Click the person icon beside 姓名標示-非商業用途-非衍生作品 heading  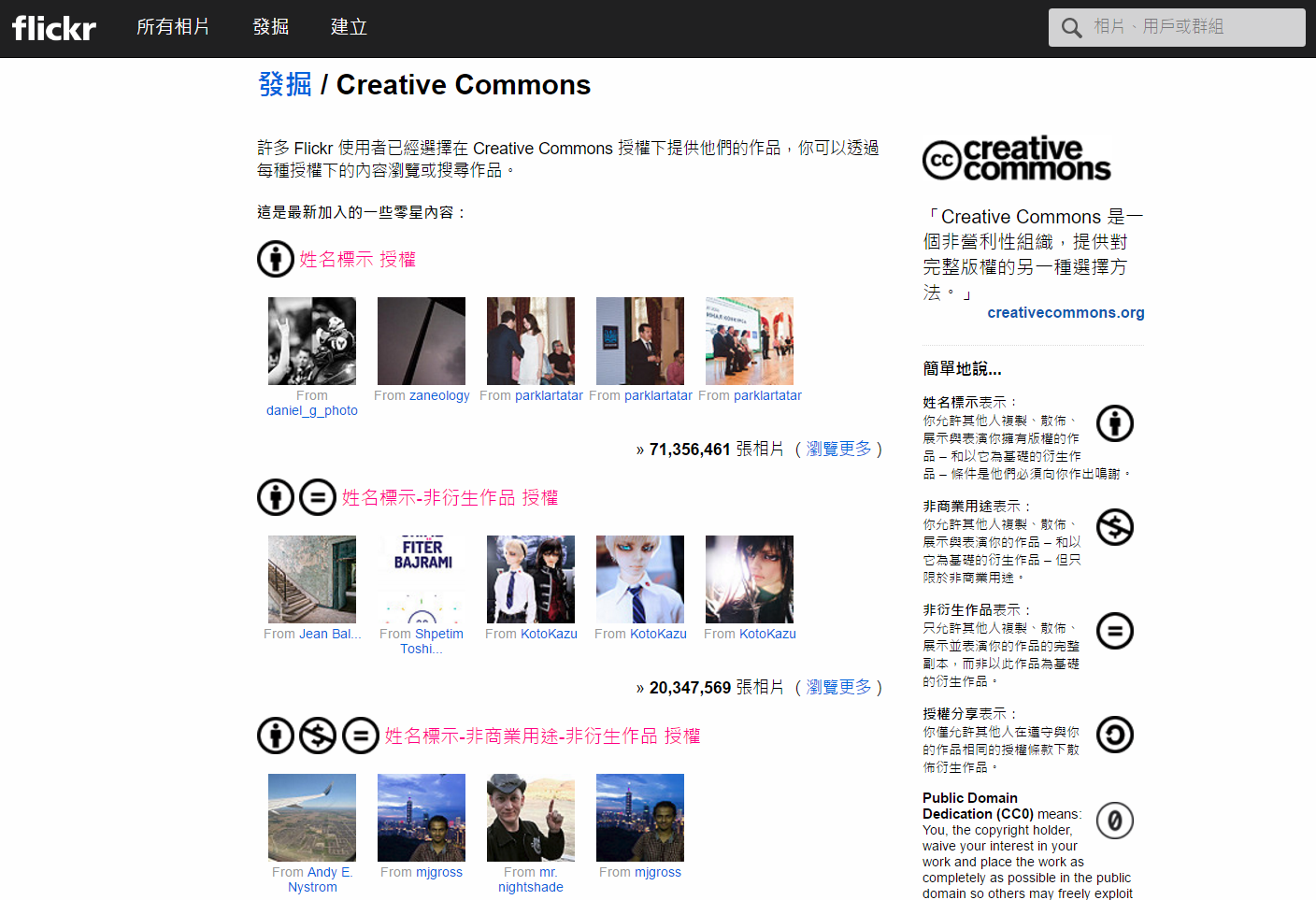(x=276, y=736)
